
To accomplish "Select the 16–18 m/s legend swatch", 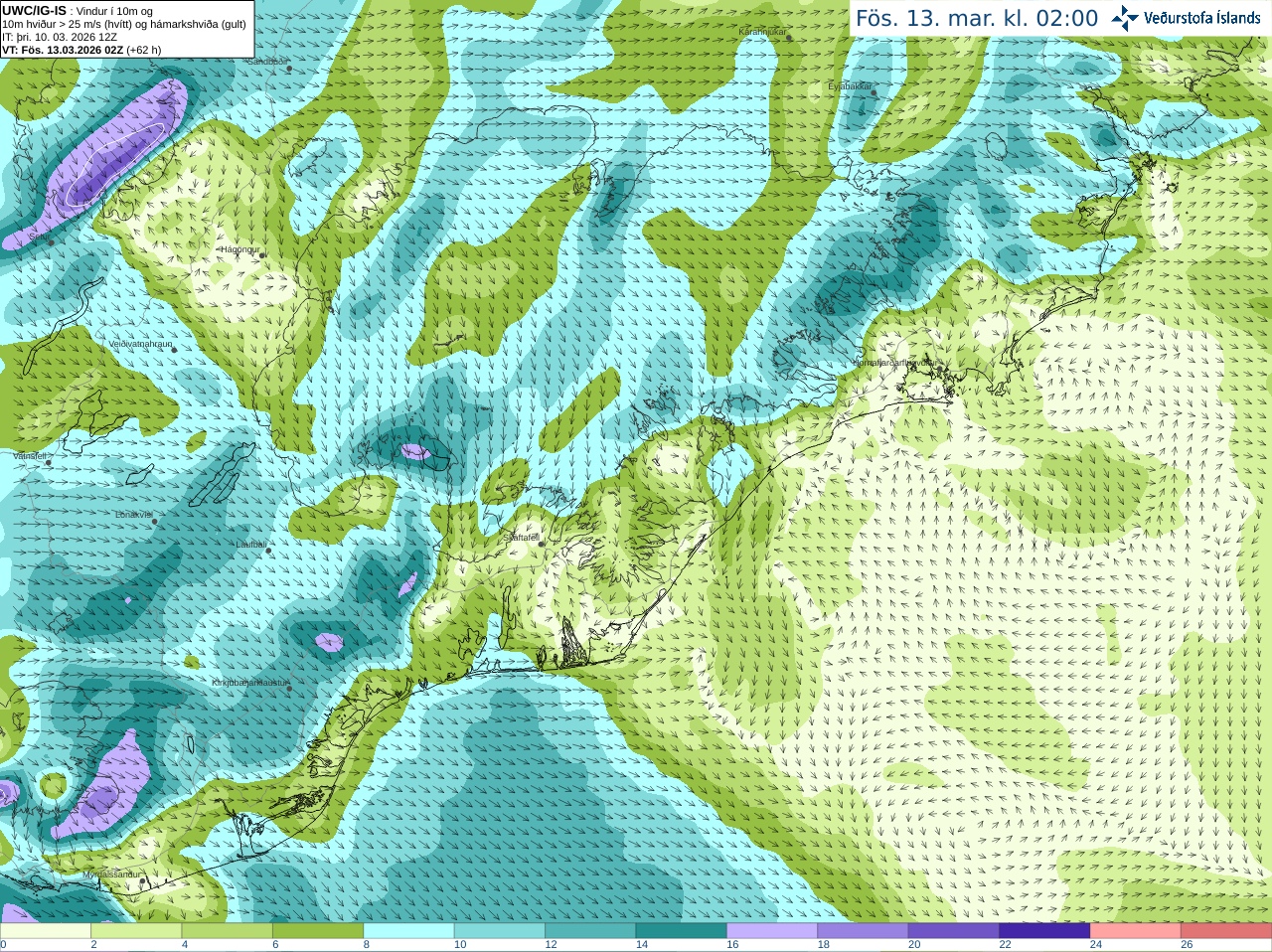I will click(x=772, y=931).
